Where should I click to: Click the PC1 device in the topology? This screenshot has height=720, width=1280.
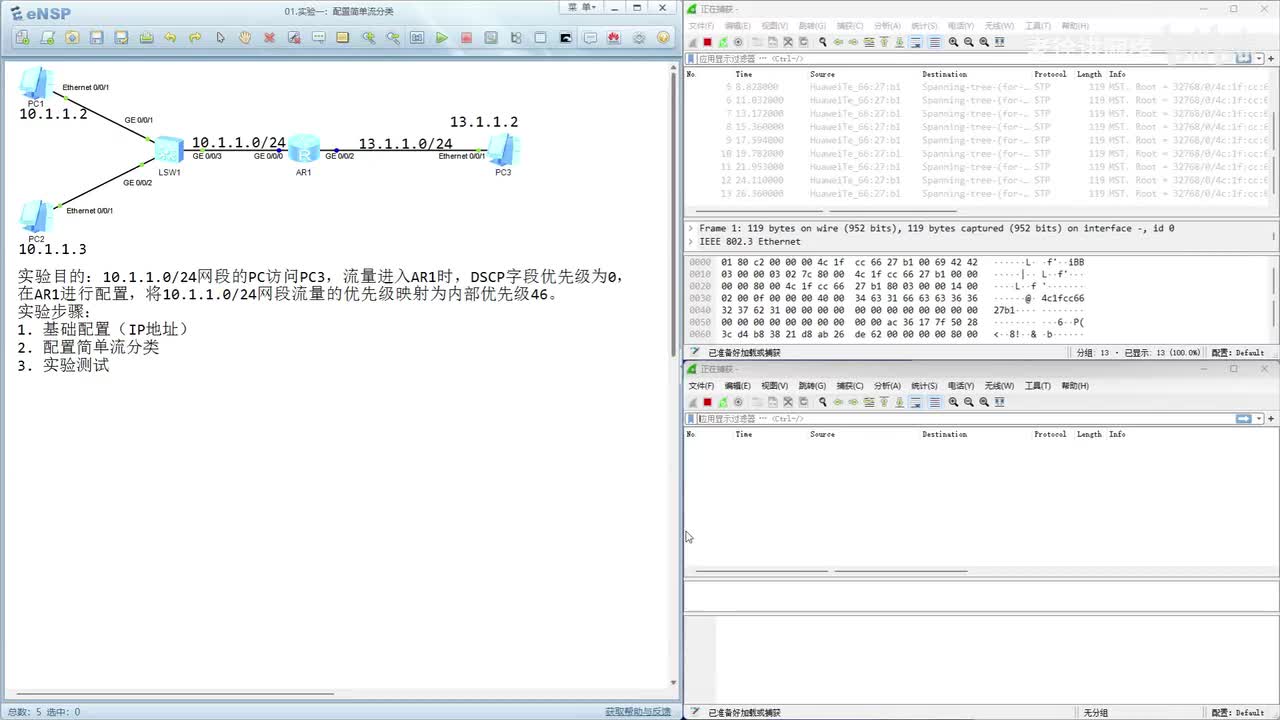pyautogui.click(x=36, y=84)
